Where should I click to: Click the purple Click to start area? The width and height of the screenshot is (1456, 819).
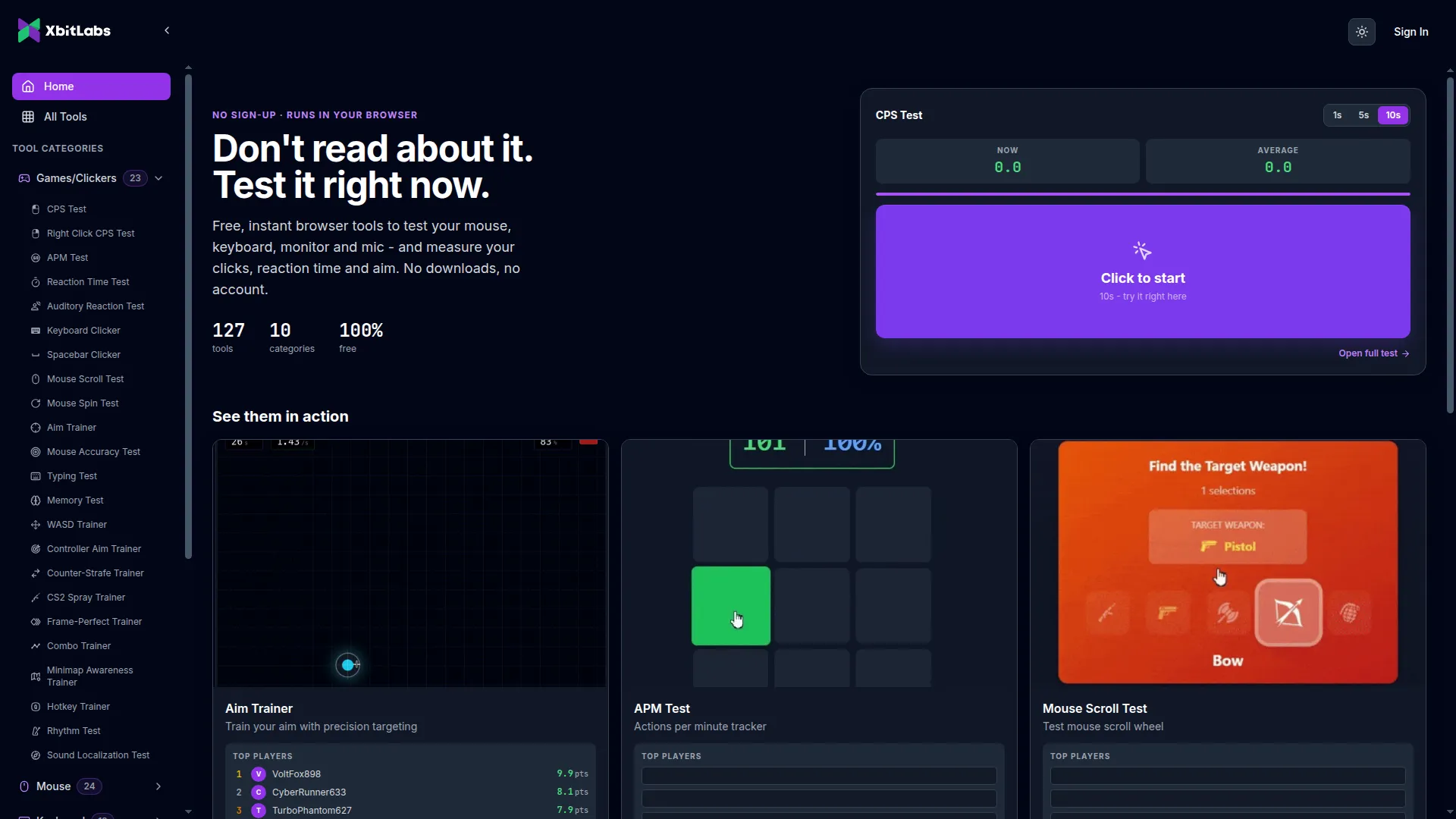[1143, 271]
